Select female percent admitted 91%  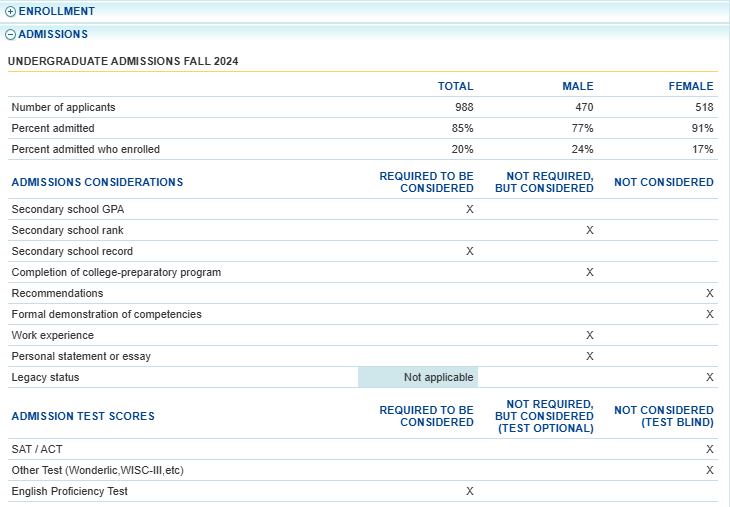pos(703,128)
